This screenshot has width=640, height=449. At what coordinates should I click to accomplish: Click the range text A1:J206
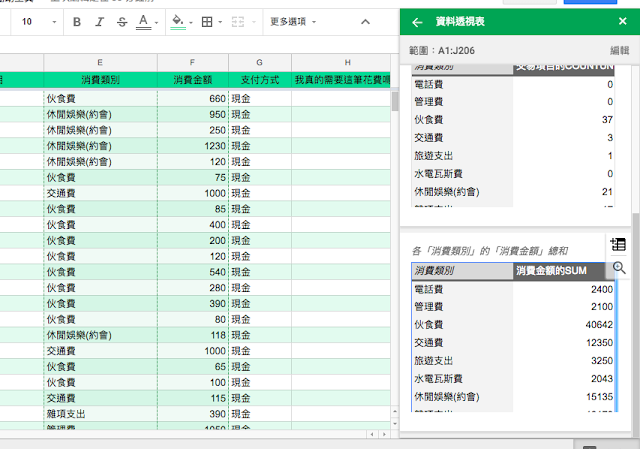pyautogui.click(x=456, y=51)
